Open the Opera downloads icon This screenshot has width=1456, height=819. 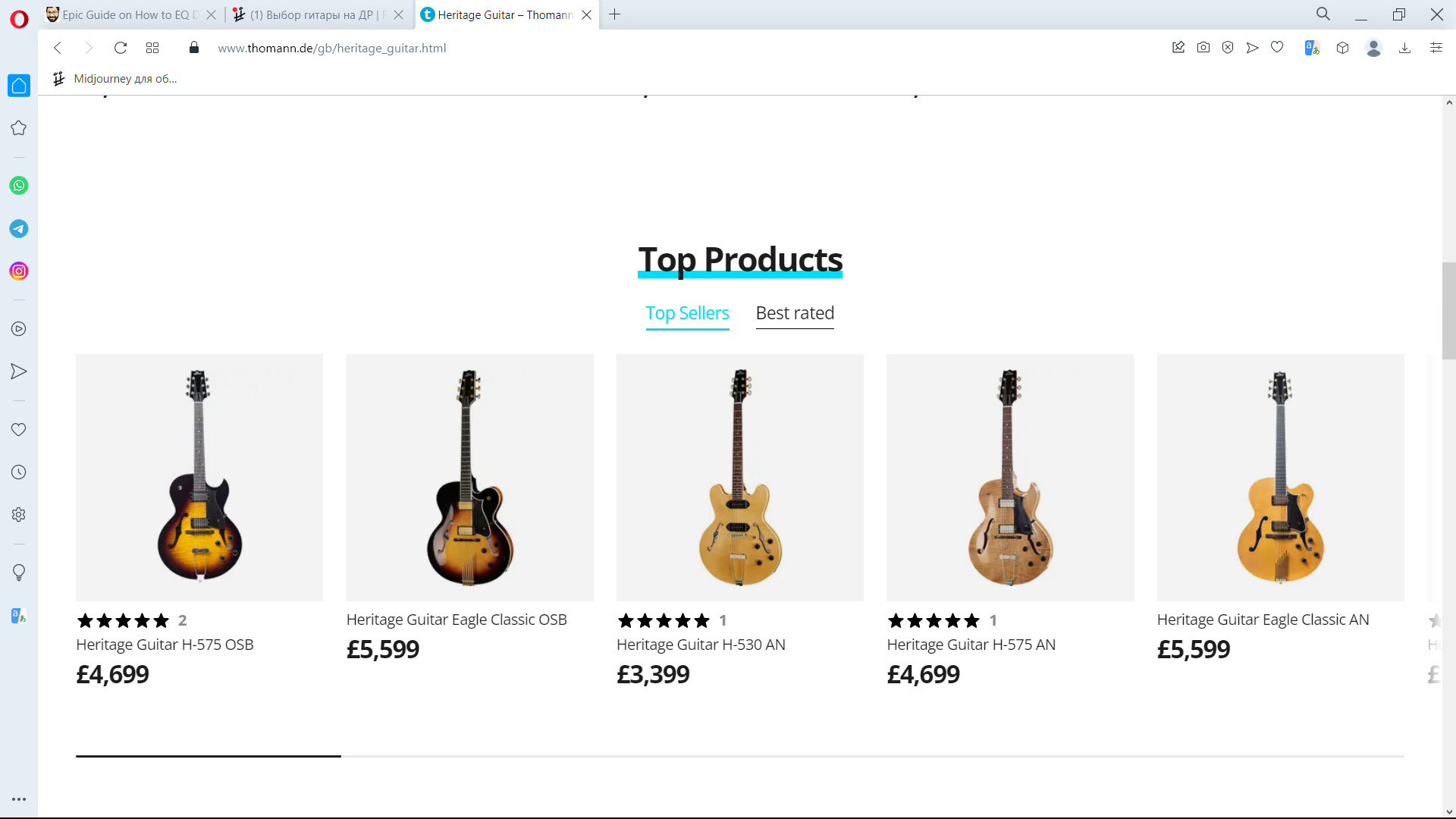click(1404, 48)
